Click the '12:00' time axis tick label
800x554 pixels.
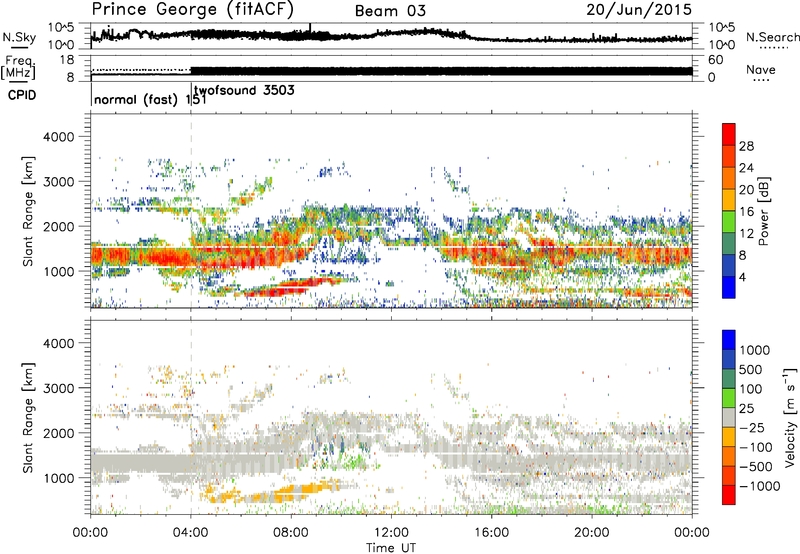tap(391, 533)
